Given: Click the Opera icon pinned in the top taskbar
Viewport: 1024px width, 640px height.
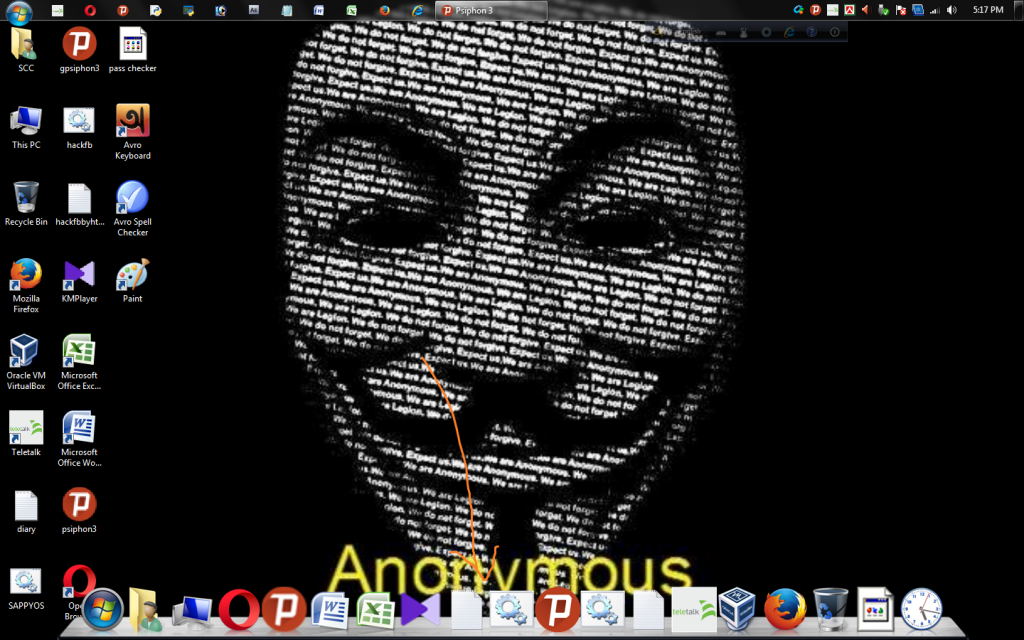Looking at the screenshot, I should [x=90, y=10].
